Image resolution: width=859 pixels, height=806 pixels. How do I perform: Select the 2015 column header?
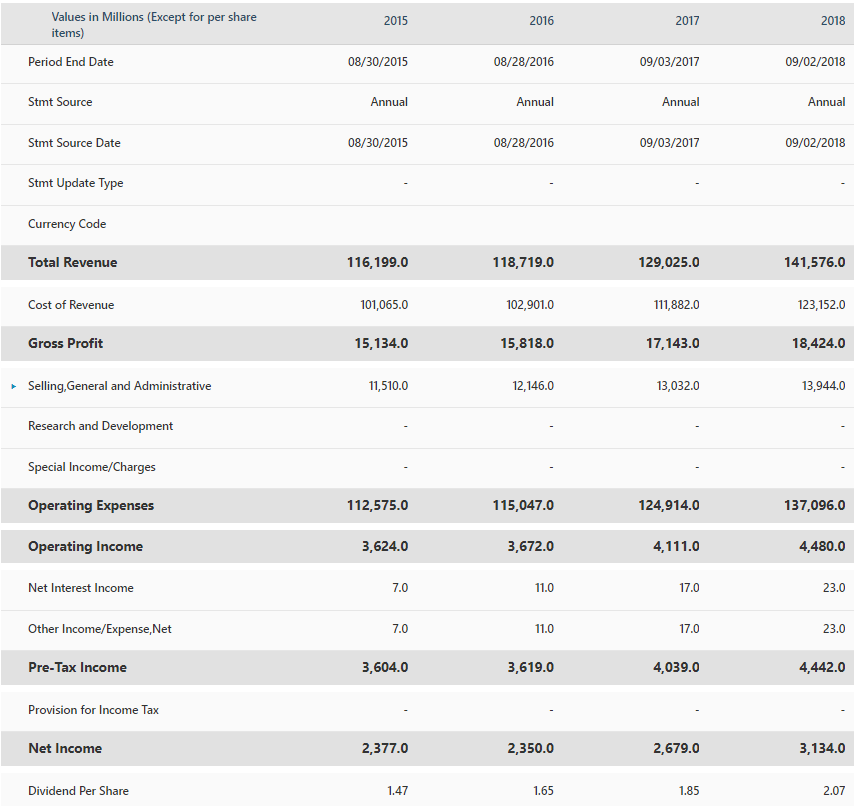395,20
